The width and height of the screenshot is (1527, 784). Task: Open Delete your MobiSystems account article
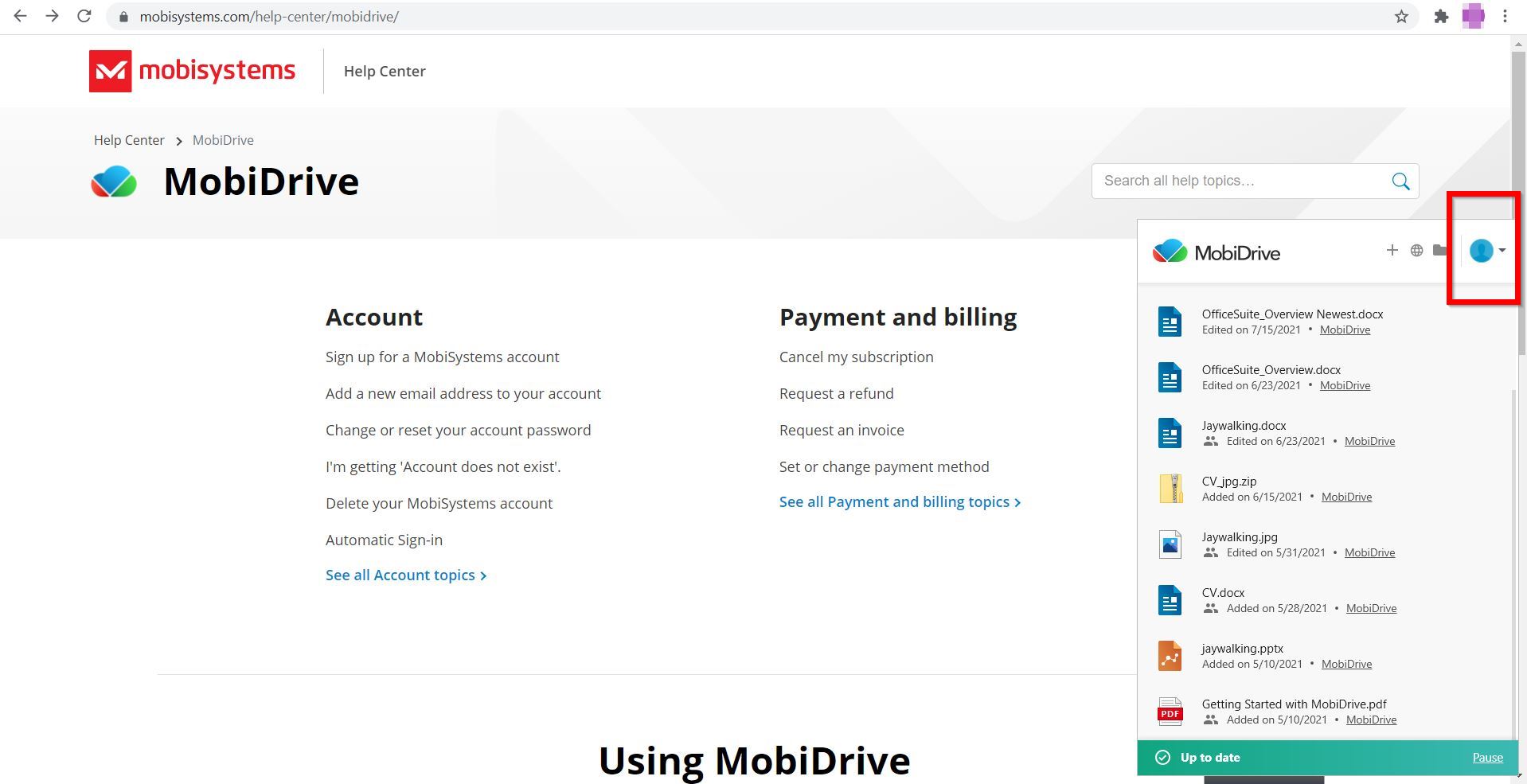click(x=439, y=503)
